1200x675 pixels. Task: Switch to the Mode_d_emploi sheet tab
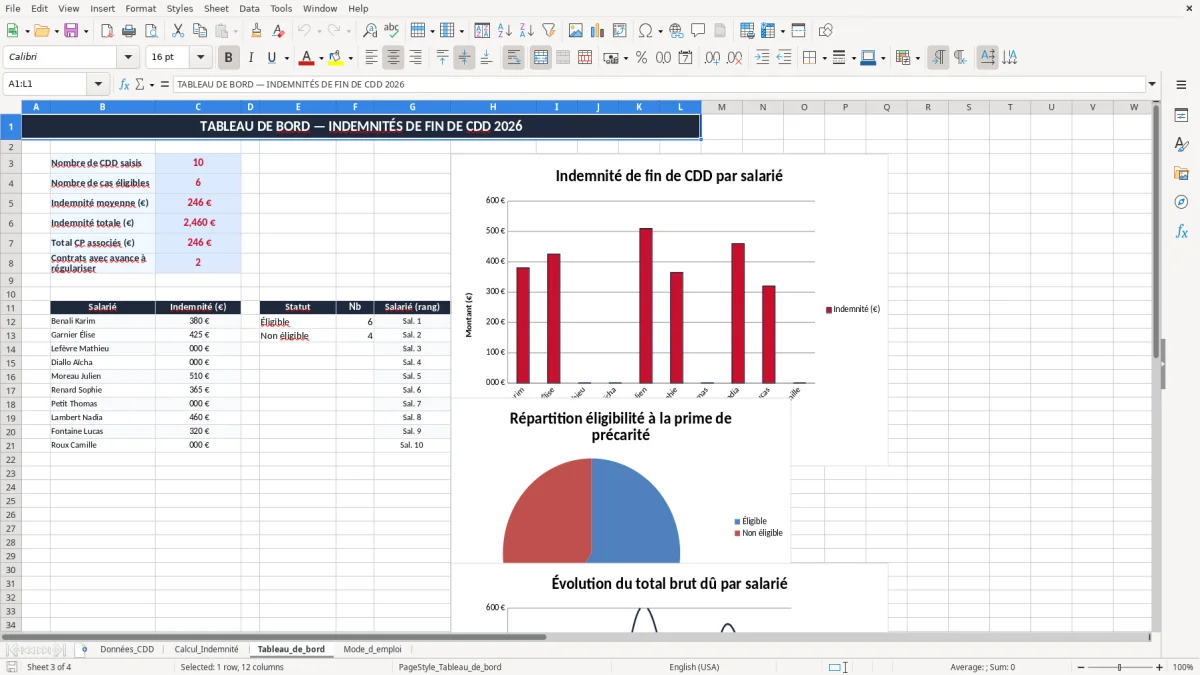372,649
